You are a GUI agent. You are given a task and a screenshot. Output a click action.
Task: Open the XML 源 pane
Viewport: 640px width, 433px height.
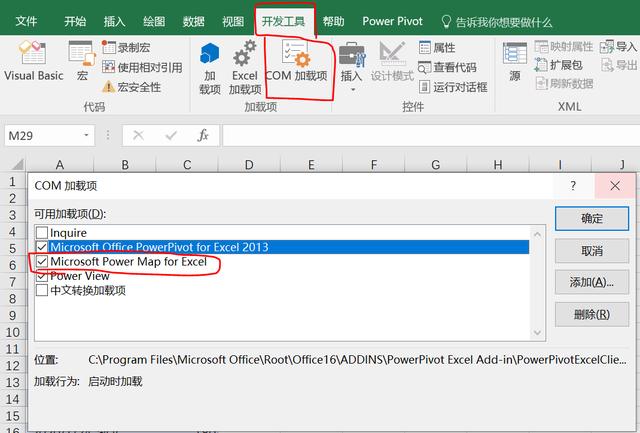(x=515, y=61)
